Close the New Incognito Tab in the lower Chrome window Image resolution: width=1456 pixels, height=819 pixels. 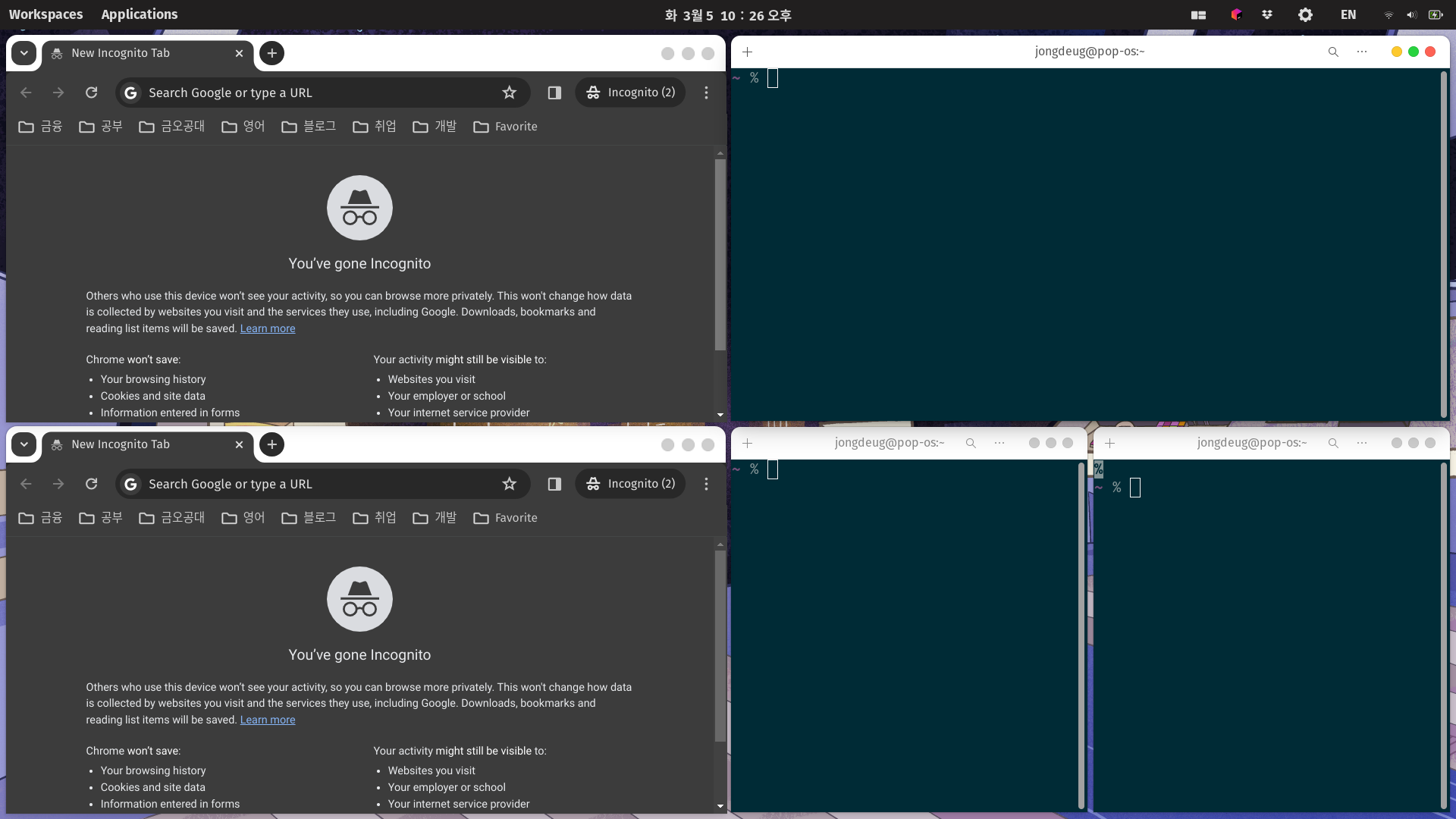click(239, 444)
